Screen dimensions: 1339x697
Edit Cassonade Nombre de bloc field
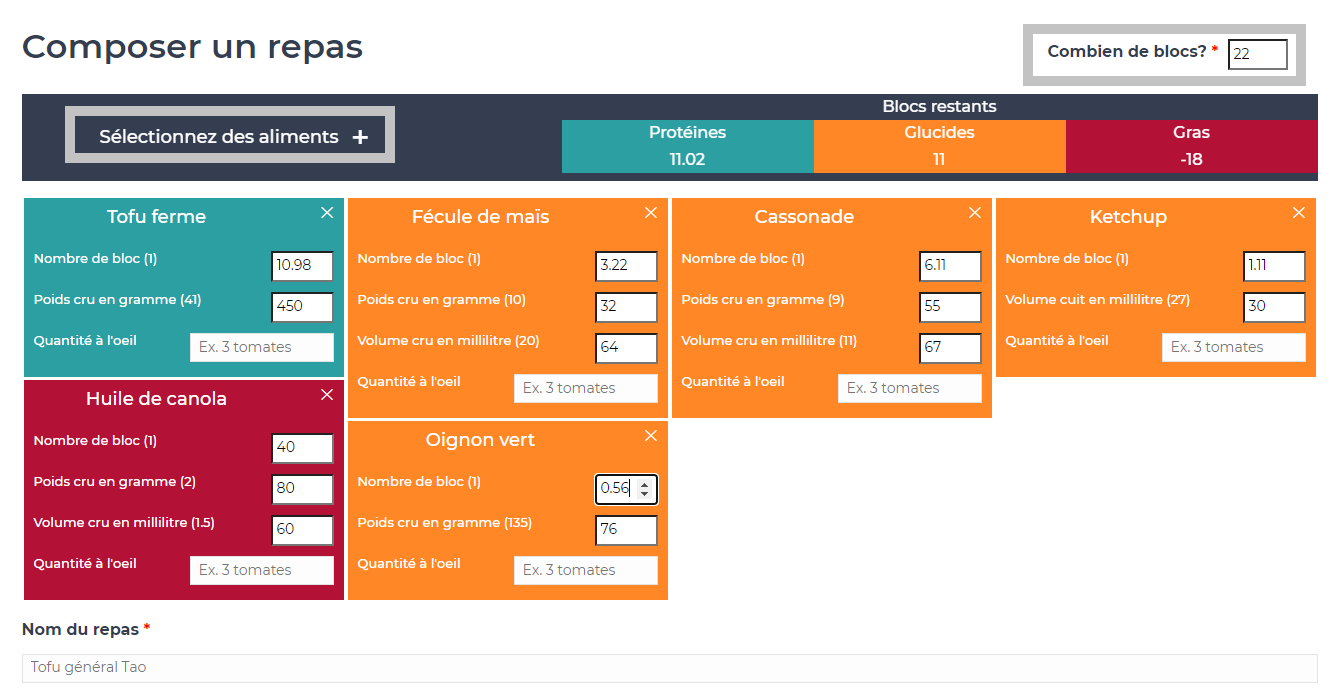coord(950,266)
